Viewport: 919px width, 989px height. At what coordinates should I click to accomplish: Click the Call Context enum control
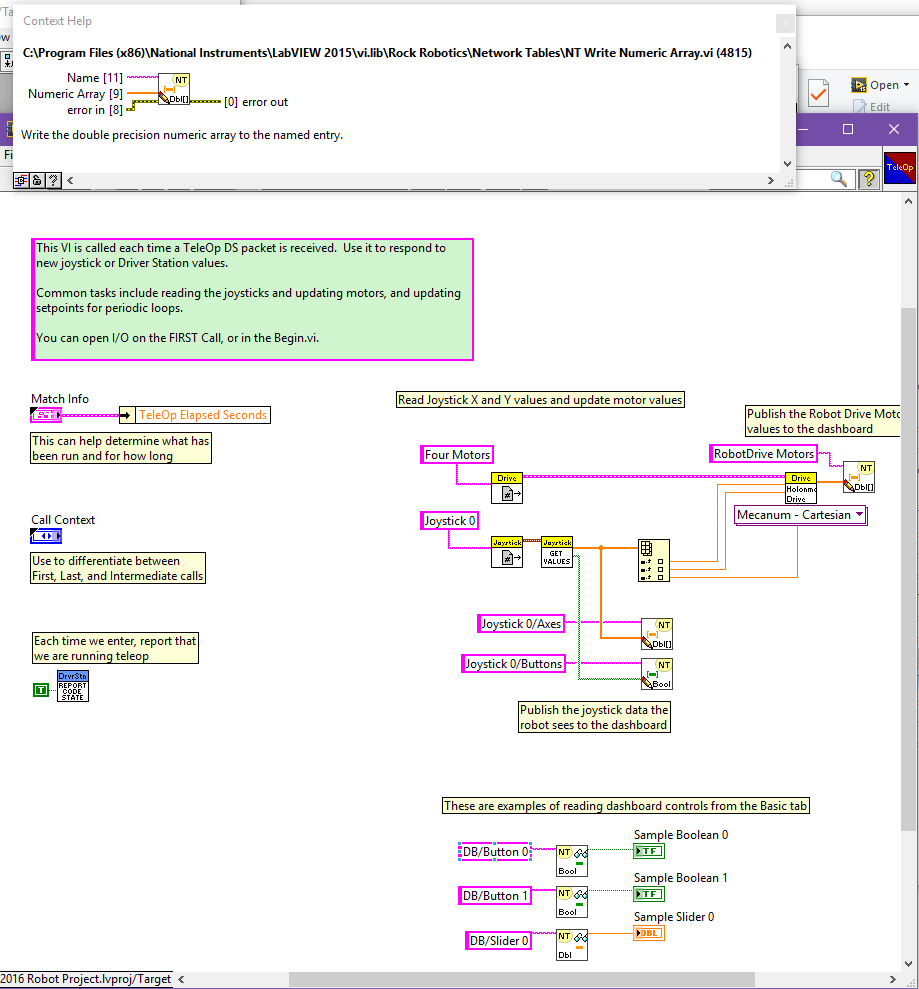tap(46, 536)
